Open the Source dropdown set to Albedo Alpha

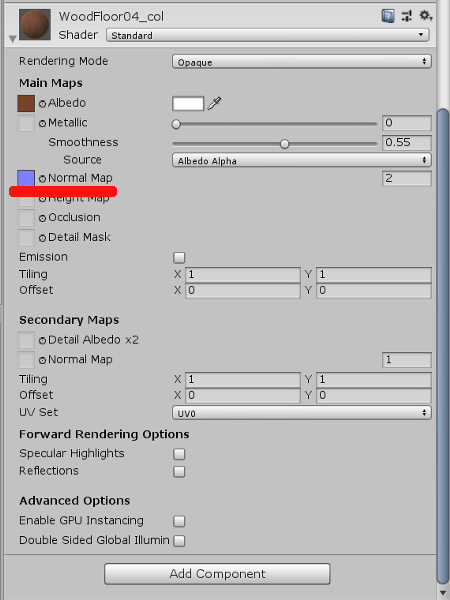point(302,160)
